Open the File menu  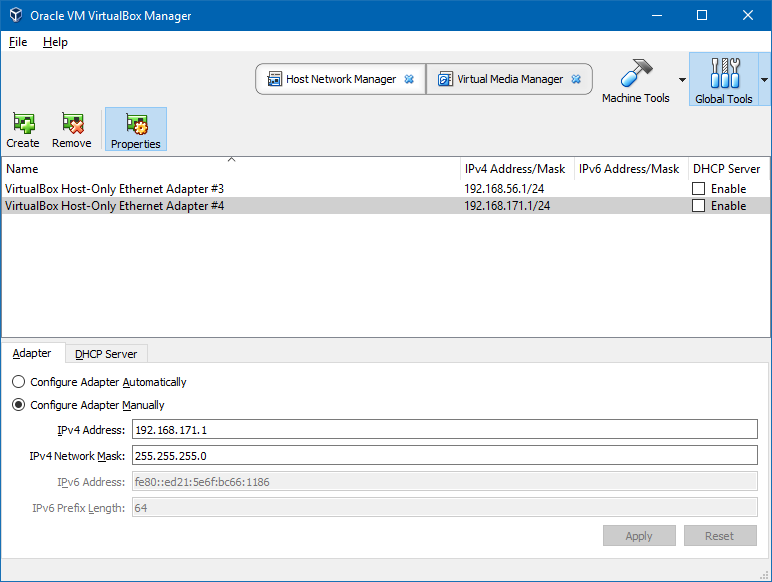(x=18, y=42)
